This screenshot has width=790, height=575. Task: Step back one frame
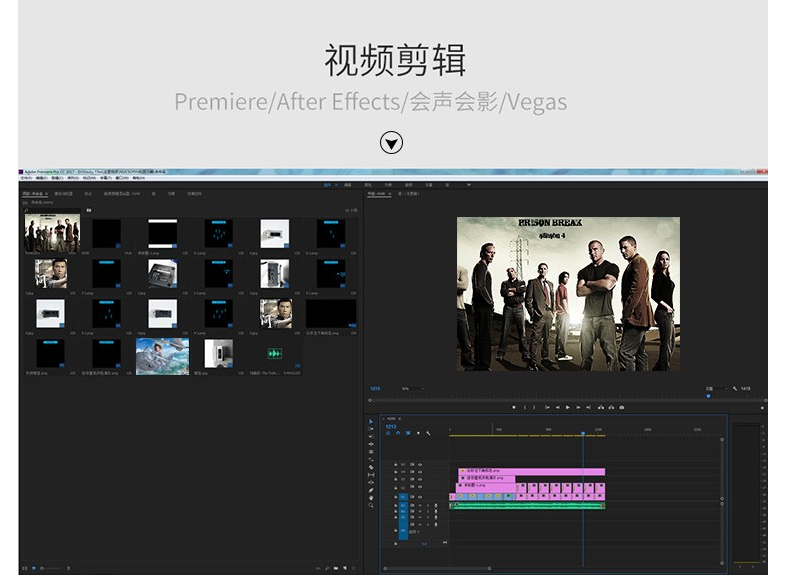(x=558, y=407)
